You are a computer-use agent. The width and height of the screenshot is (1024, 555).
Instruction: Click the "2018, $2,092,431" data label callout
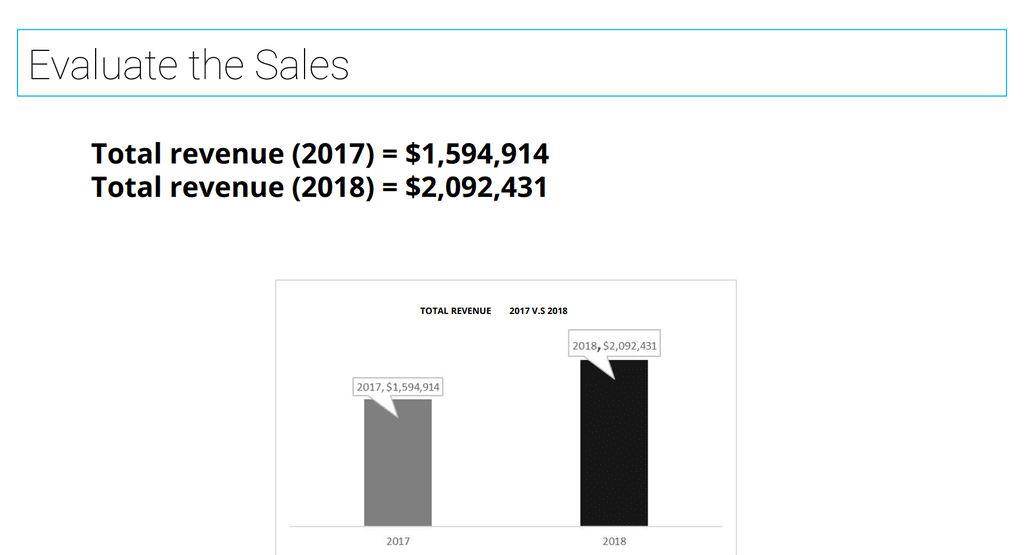(615, 343)
